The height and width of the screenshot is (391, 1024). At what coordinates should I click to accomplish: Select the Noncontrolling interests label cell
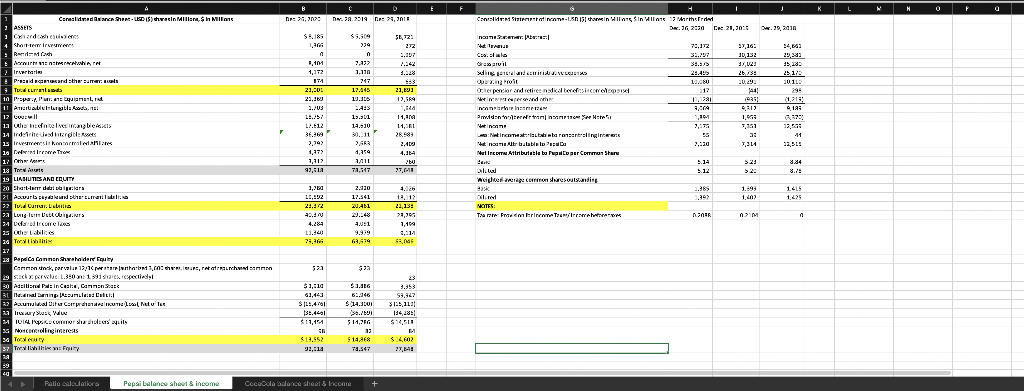tap(146, 330)
